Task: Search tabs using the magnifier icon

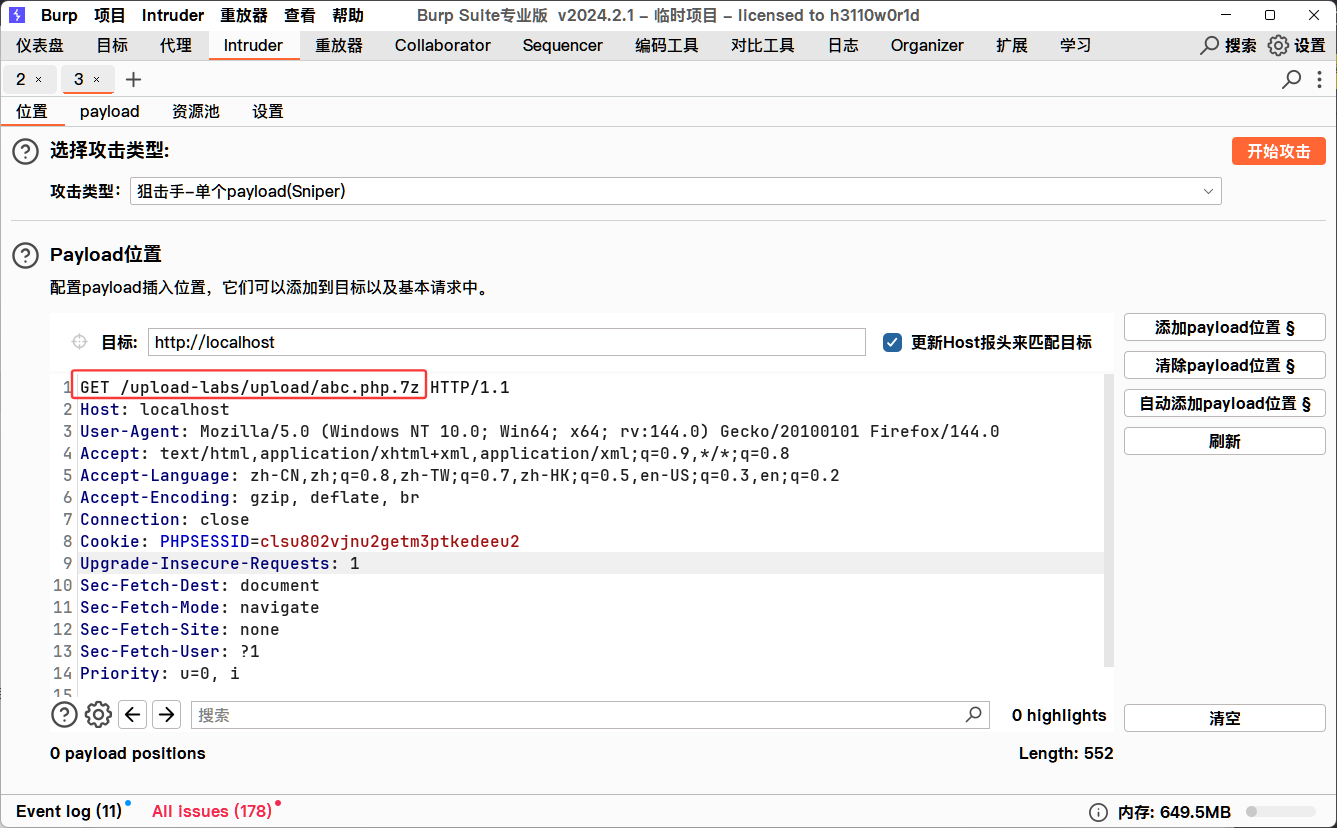Action: [x=1292, y=79]
